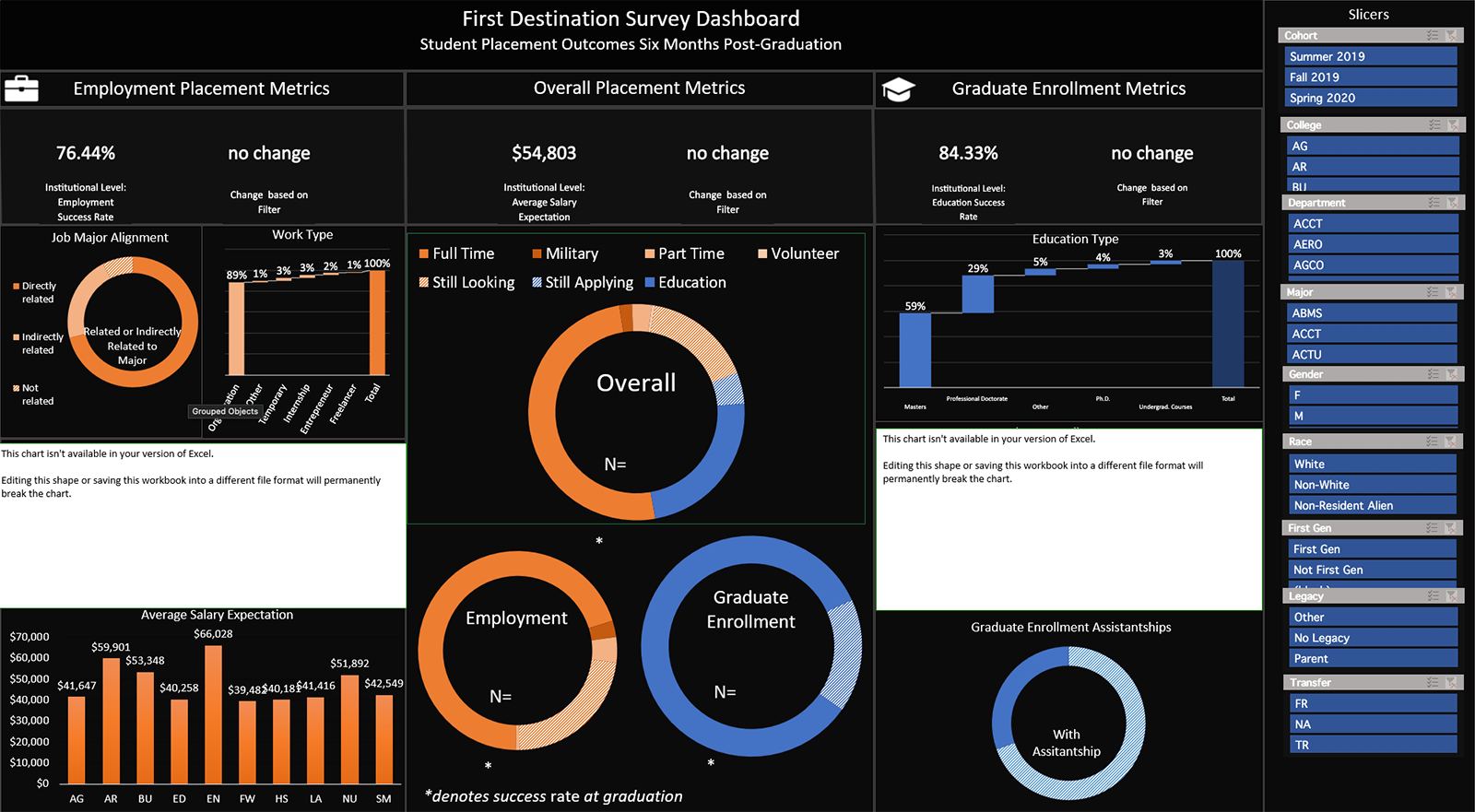Filter by Non-Resident Alien race
The image size is (1475, 812).
pyautogui.click(x=1372, y=505)
